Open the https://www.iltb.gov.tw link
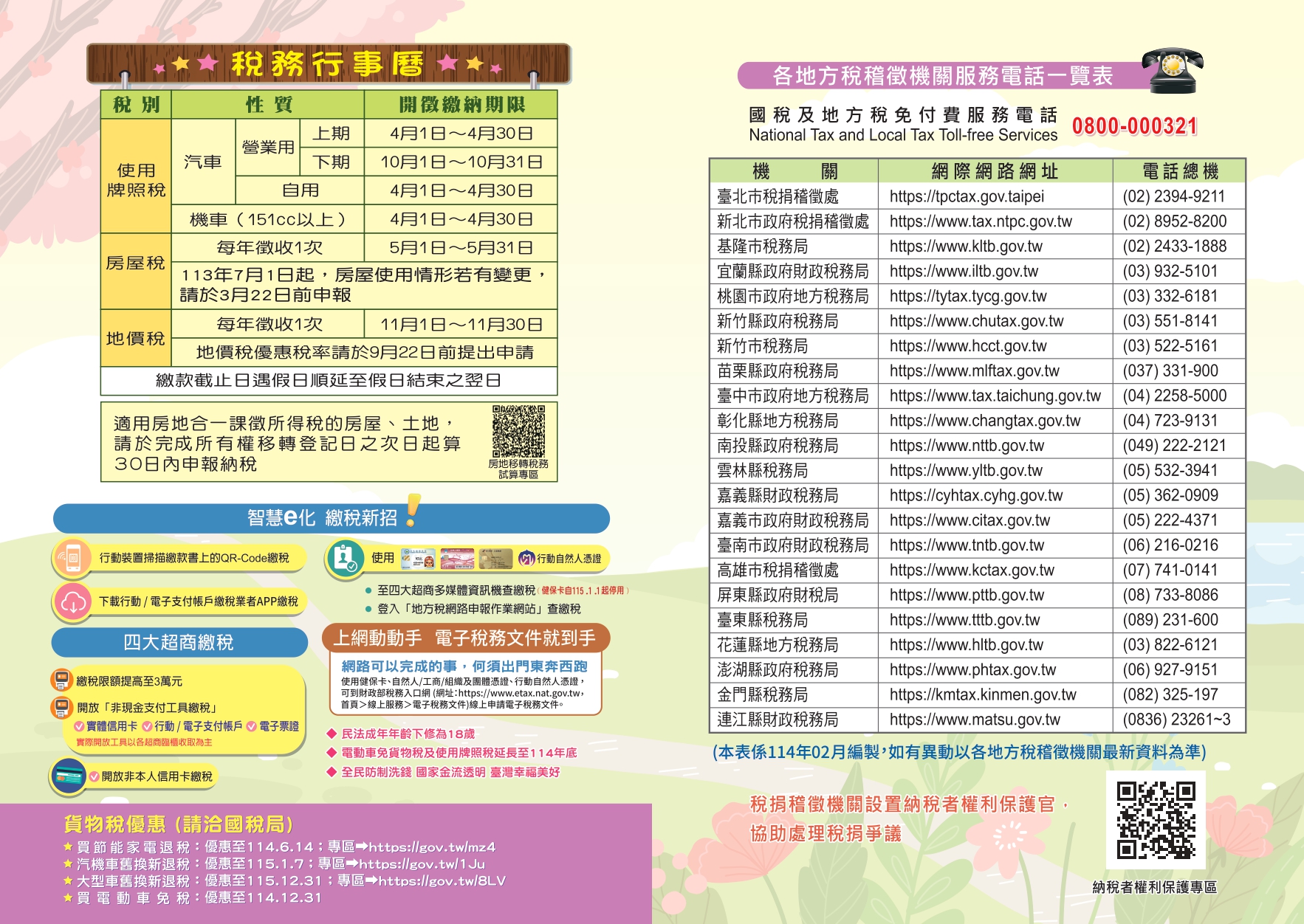 point(964,272)
